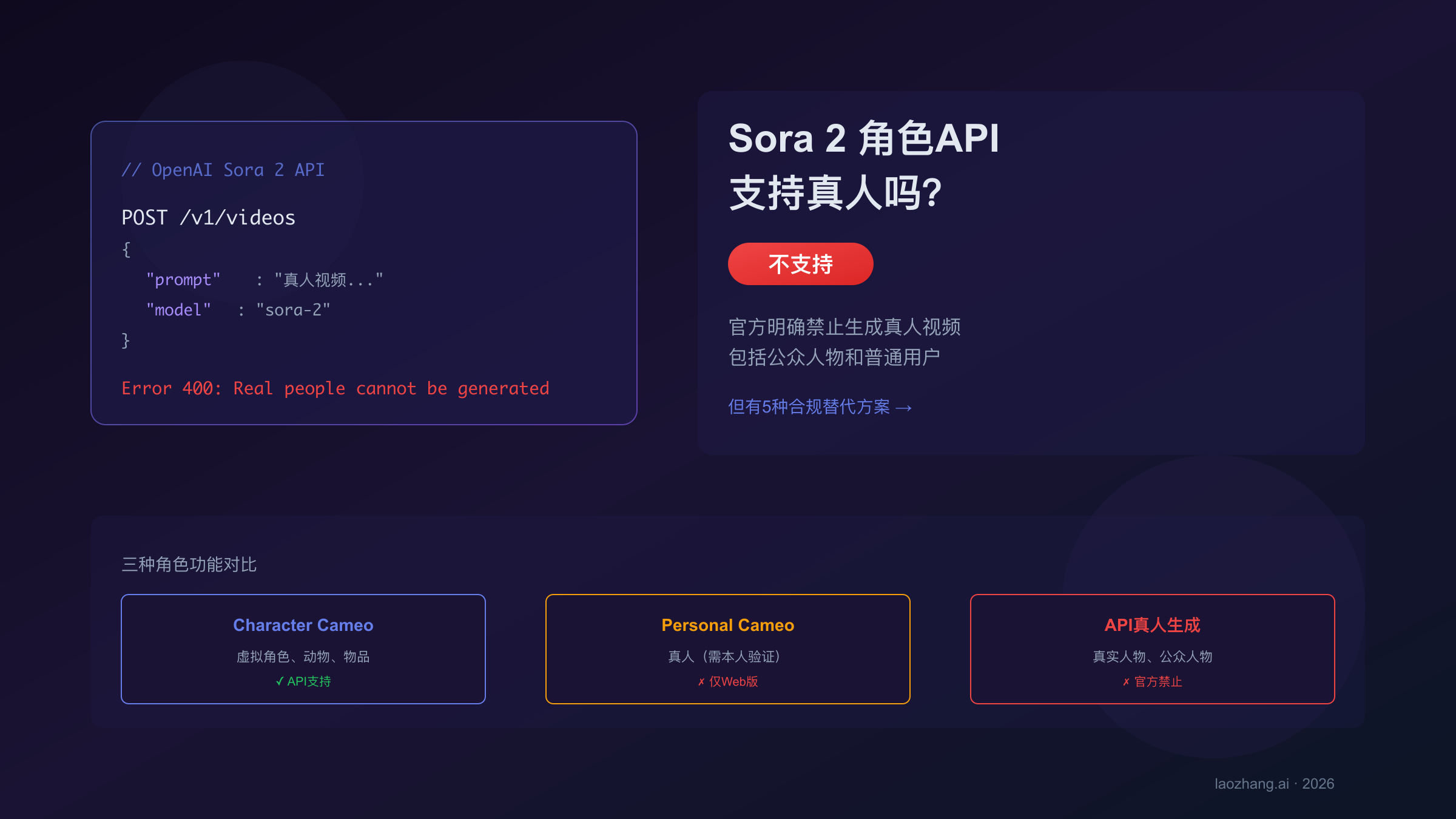The width and height of the screenshot is (1456, 819).
Task: Click the POST /v1/videos code line
Action: pos(208,218)
